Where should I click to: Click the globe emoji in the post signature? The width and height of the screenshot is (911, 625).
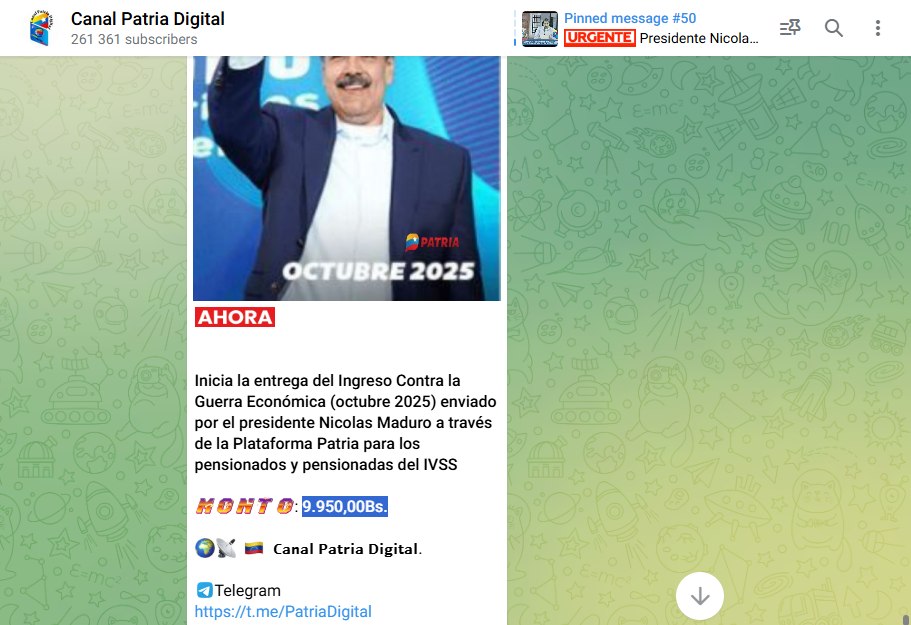tap(205, 548)
